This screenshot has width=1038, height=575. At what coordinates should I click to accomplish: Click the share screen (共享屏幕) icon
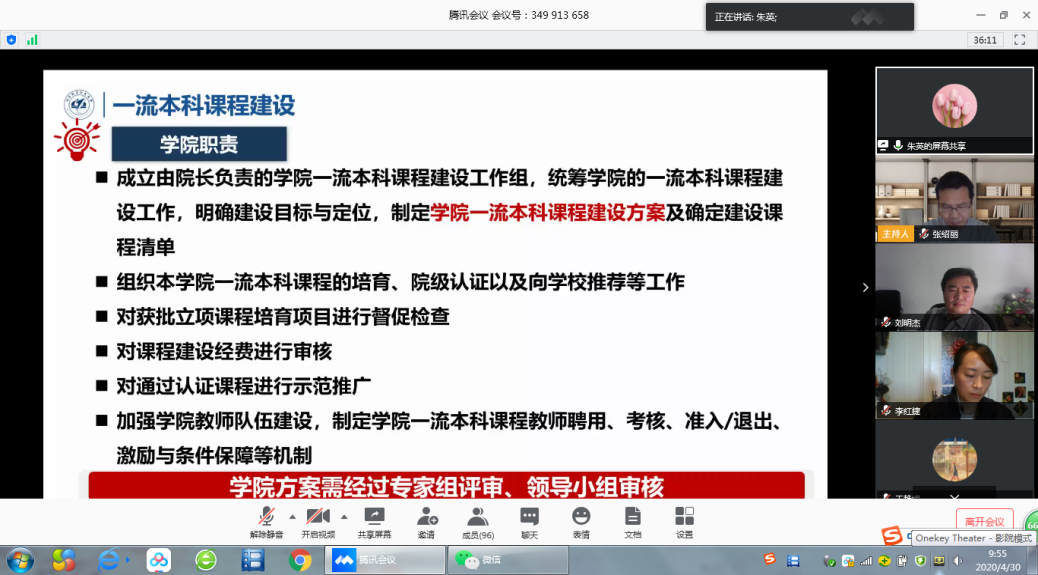[x=375, y=521]
